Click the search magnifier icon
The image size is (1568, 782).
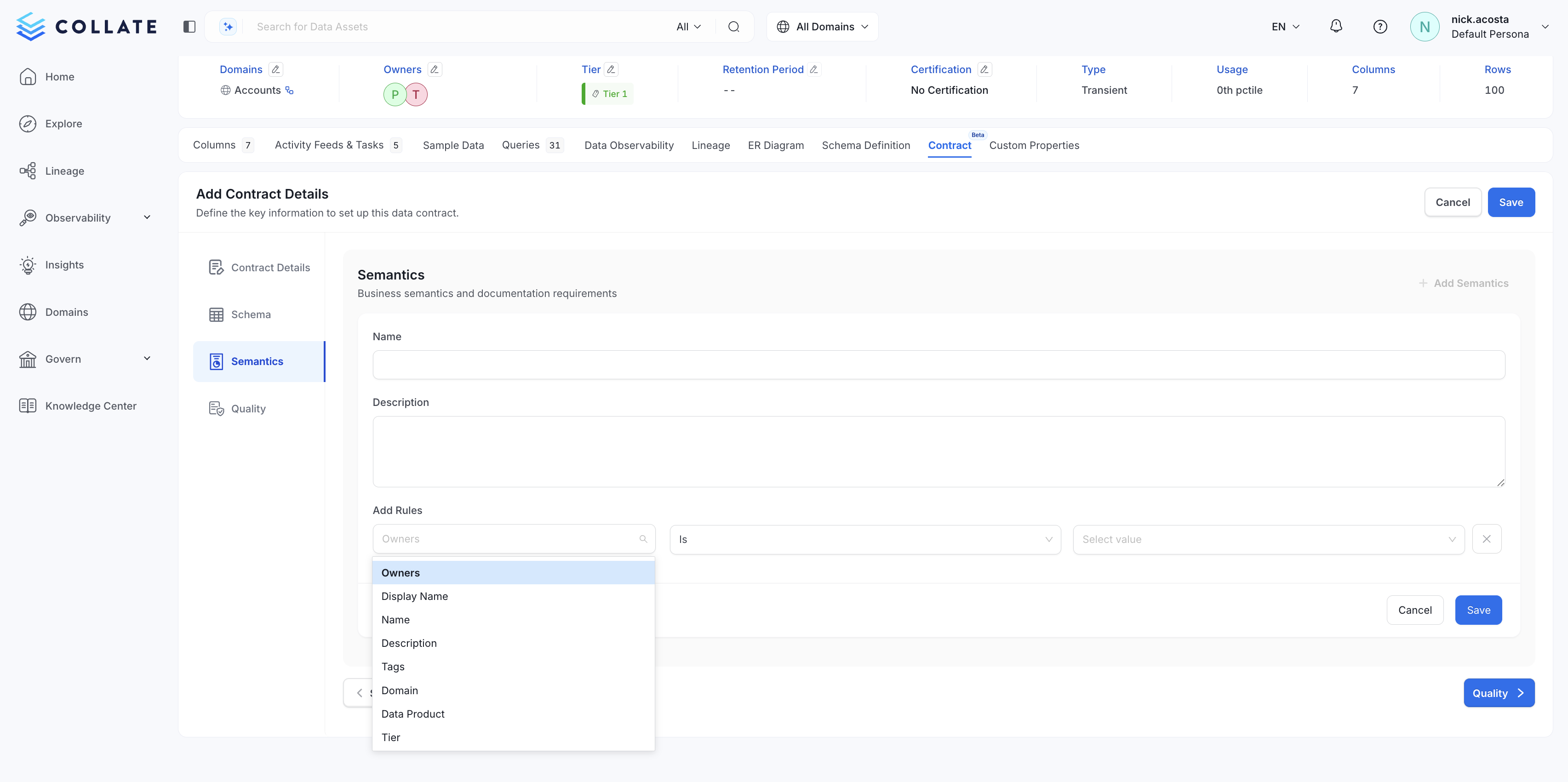point(733,26)
